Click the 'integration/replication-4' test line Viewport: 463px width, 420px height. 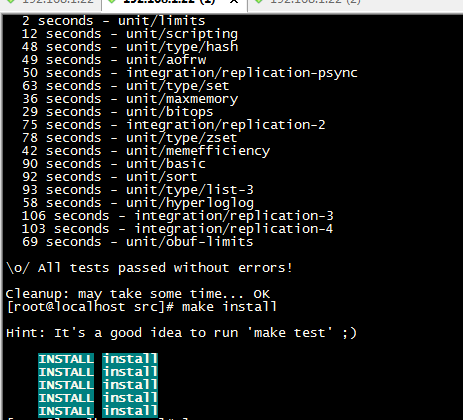pyautogui.click(x=178, y=229)
